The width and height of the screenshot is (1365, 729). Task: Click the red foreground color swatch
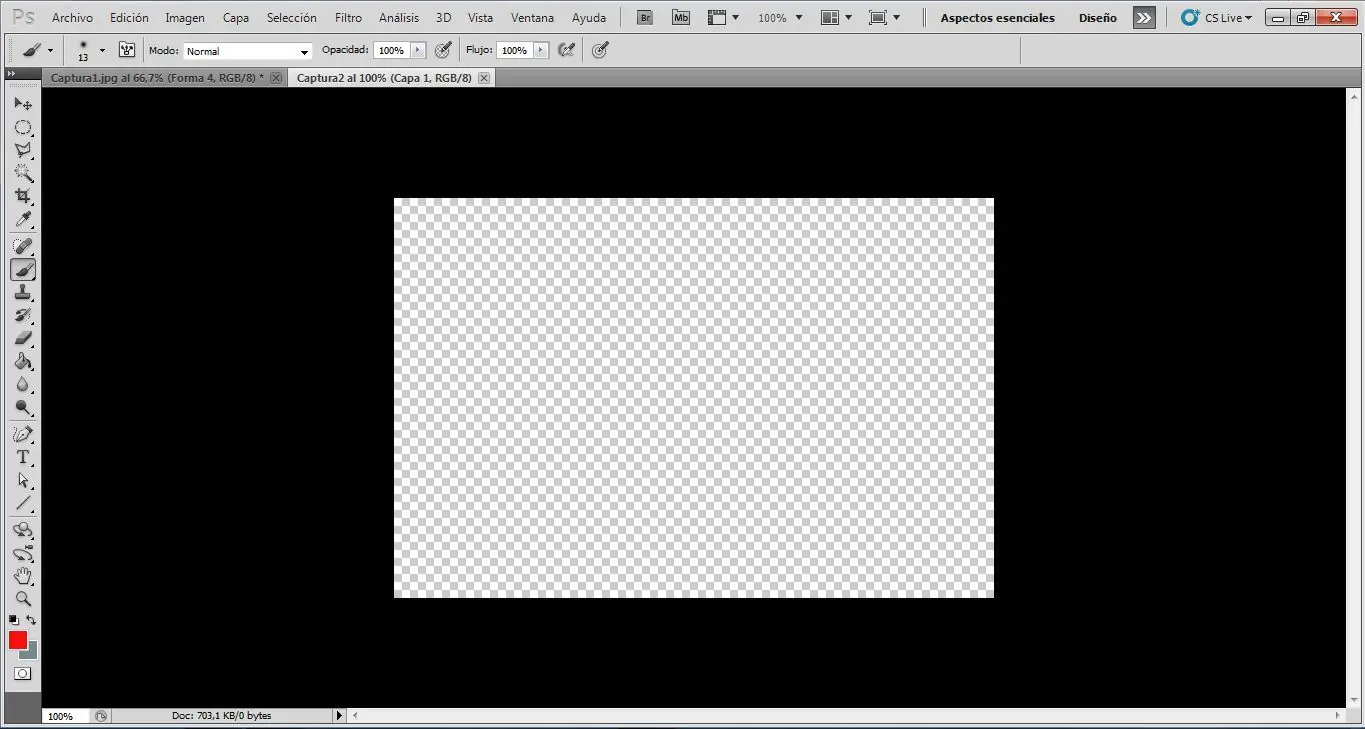coord(17,640)
